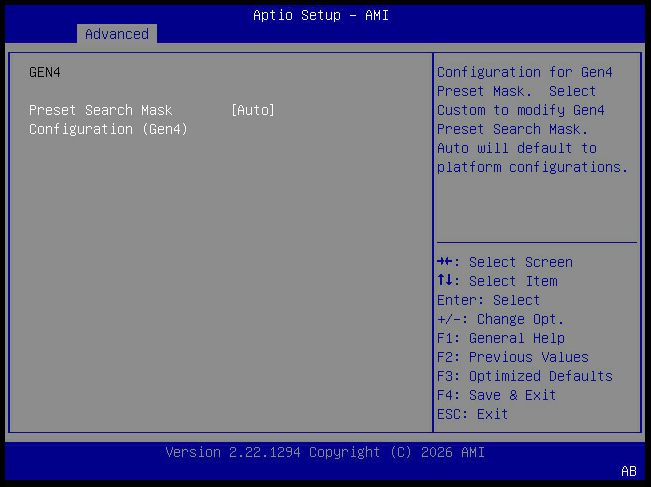Screen dimensions: 651x487
Task: Click the AB indicator in the corner
Action: [629, 471]
